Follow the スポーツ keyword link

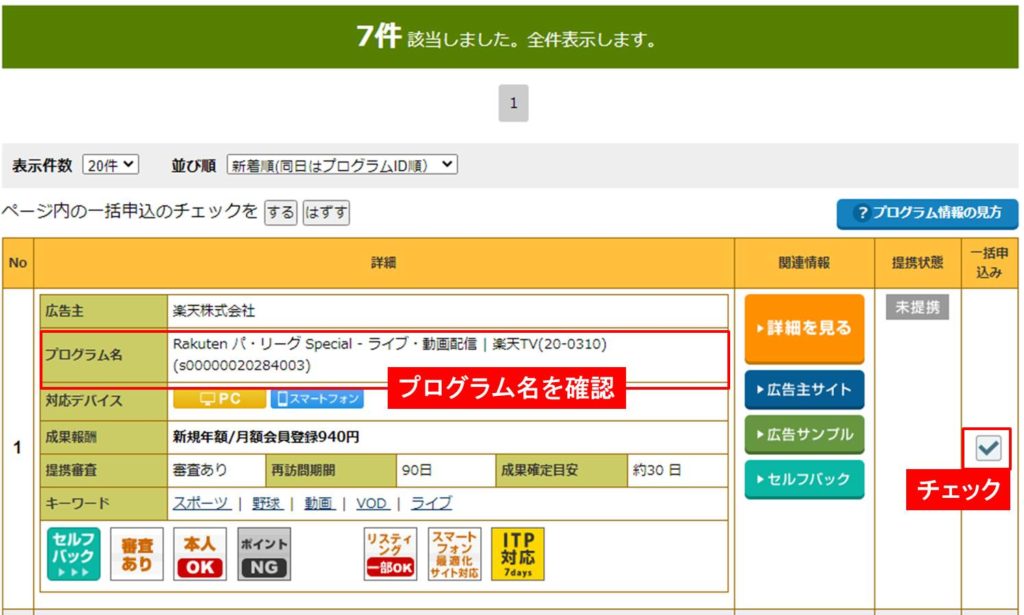click(x=201, y=503)
